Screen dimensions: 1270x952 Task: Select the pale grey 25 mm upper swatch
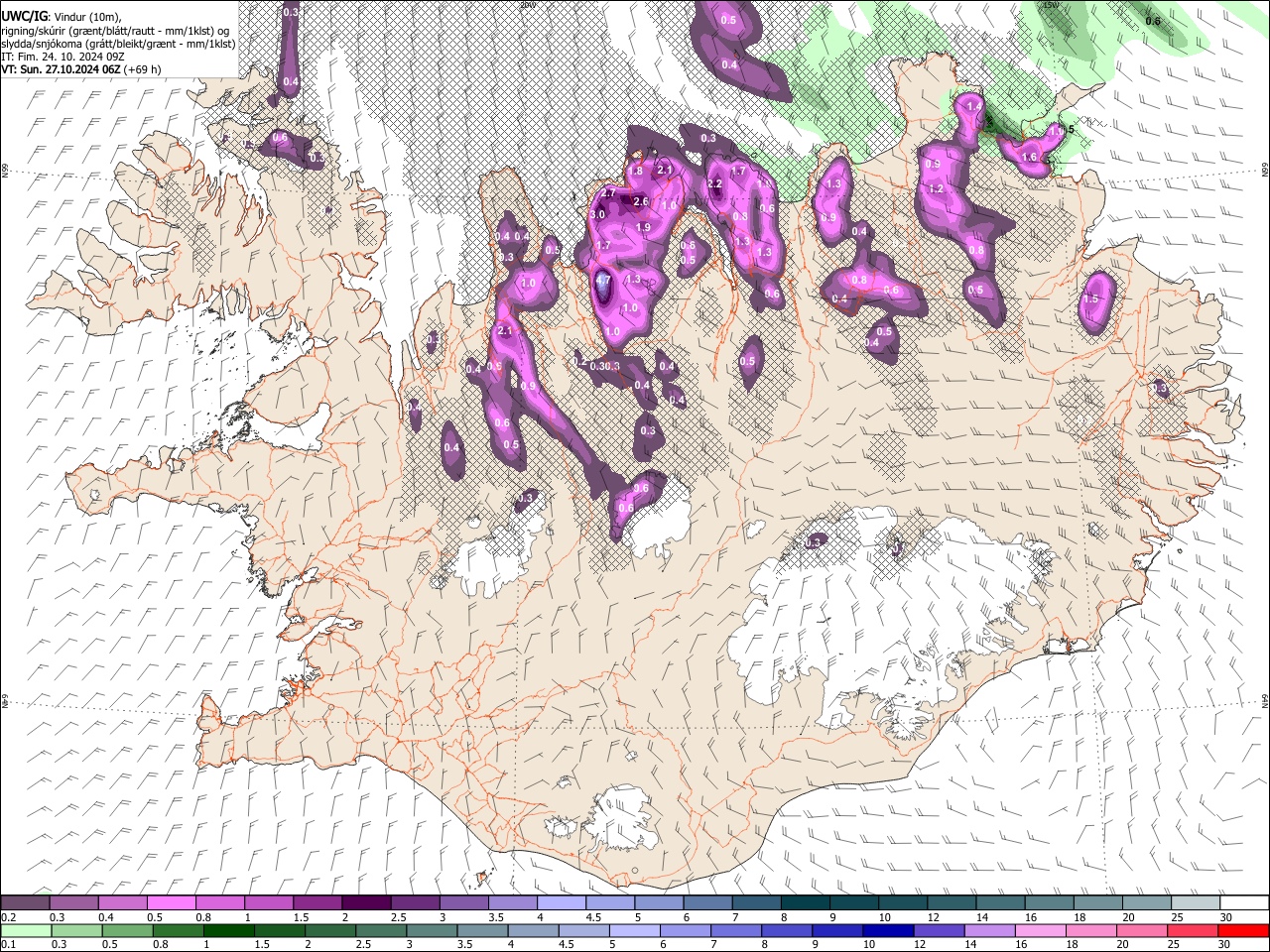[1197, 903]
